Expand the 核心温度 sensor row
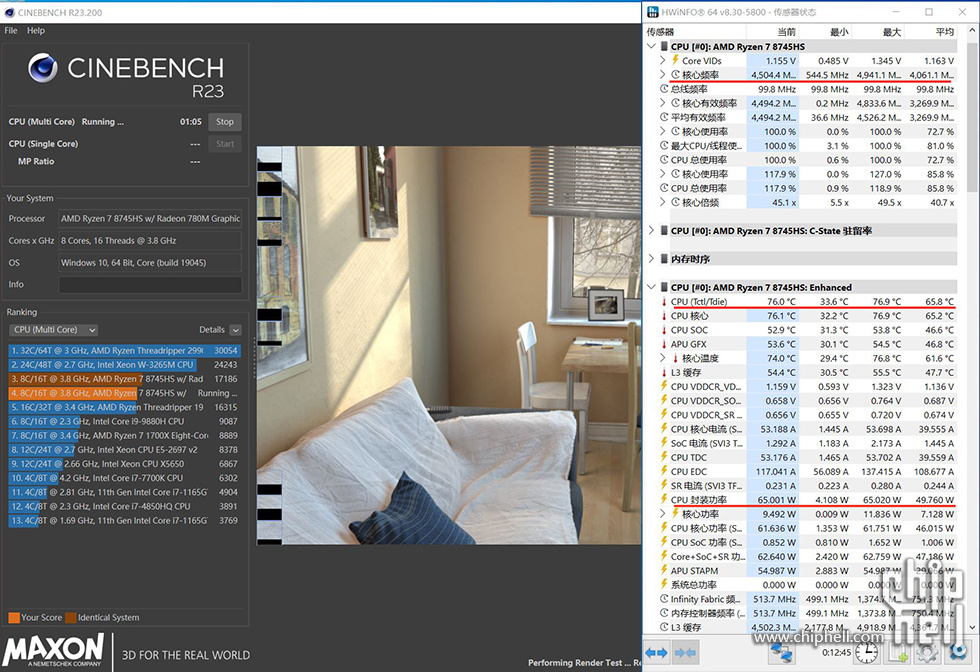 pyautogui.click(x=662, y=358)
